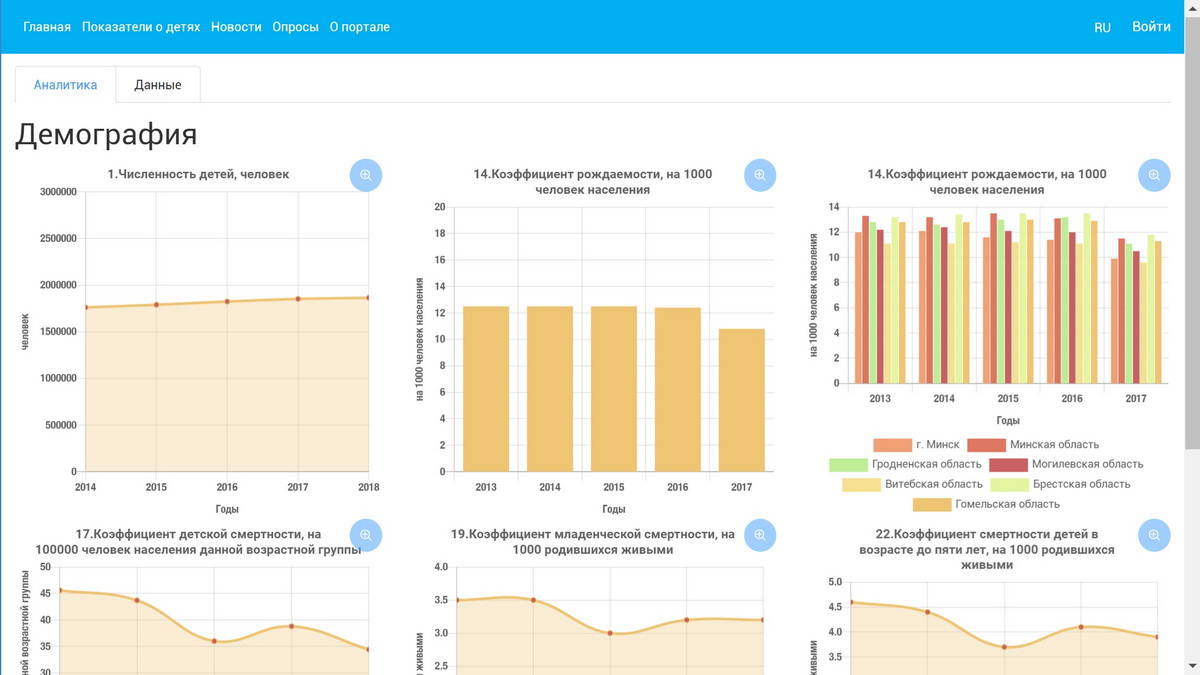1200x675 pixels.
Task: Switch to the Аналитика tab
Action: (x=65, y=85)
